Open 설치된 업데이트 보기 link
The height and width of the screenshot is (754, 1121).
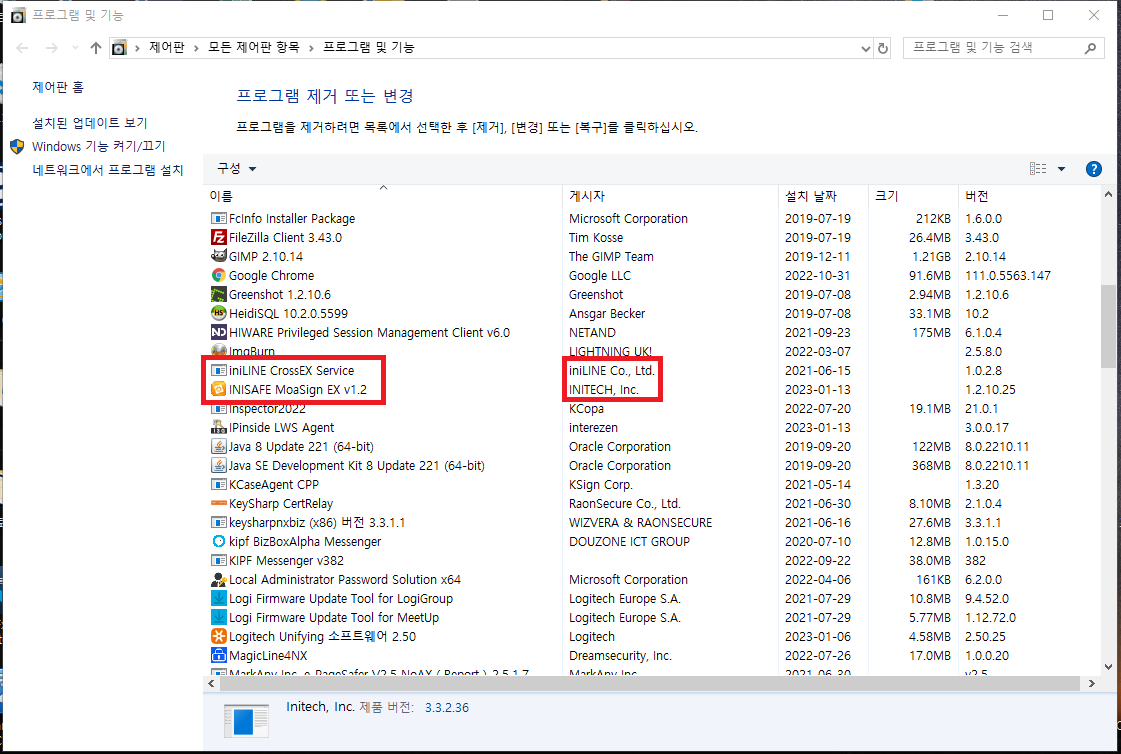click(89, 123)
